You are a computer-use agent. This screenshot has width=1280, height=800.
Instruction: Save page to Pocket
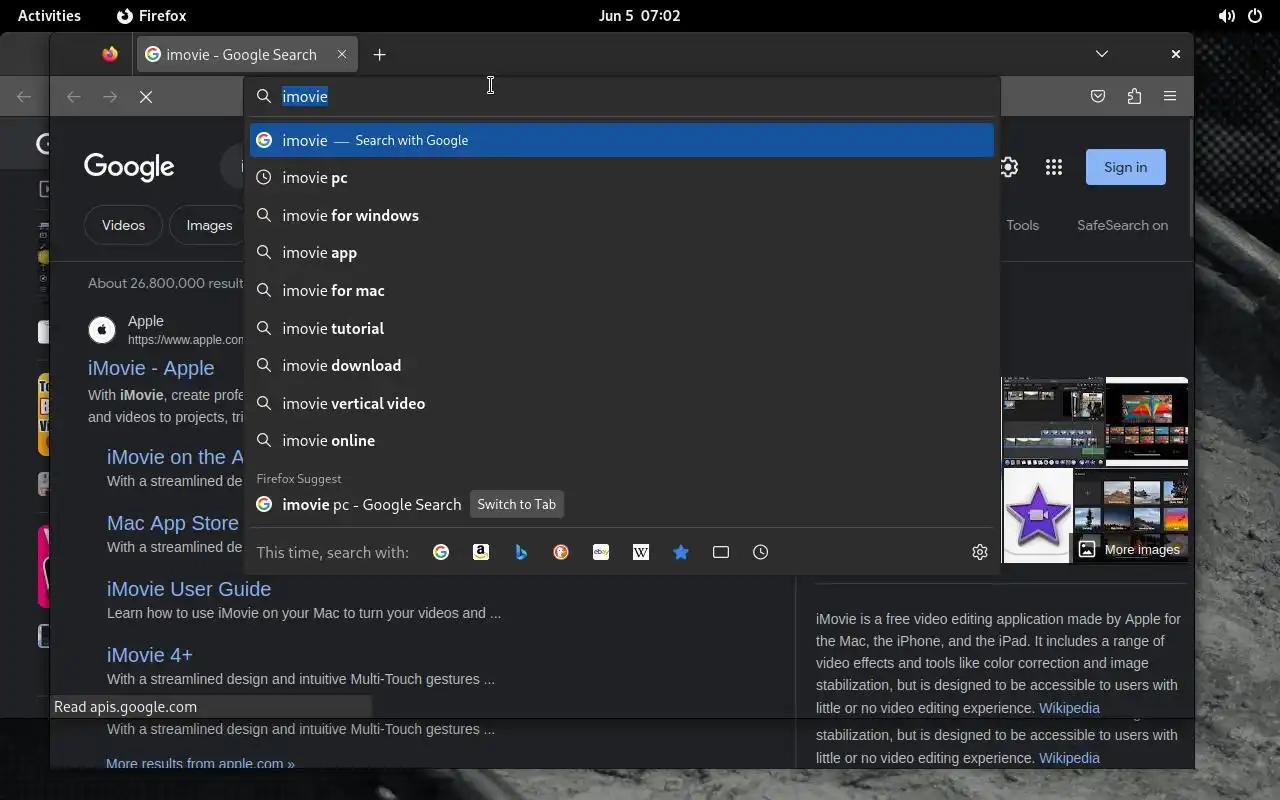tap(1098, 96)
